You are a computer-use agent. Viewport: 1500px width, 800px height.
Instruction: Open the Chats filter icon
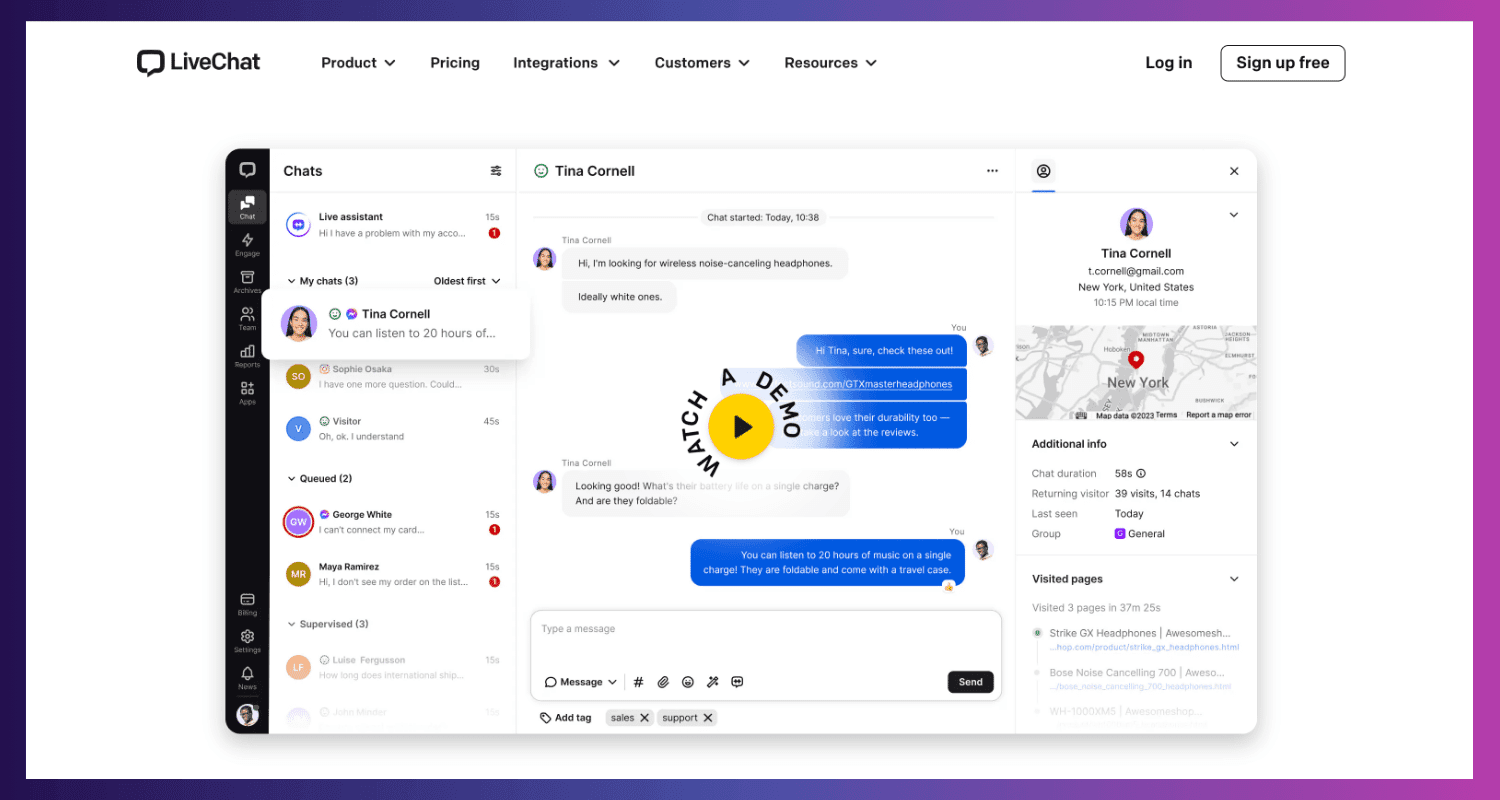tap(496, 171)
